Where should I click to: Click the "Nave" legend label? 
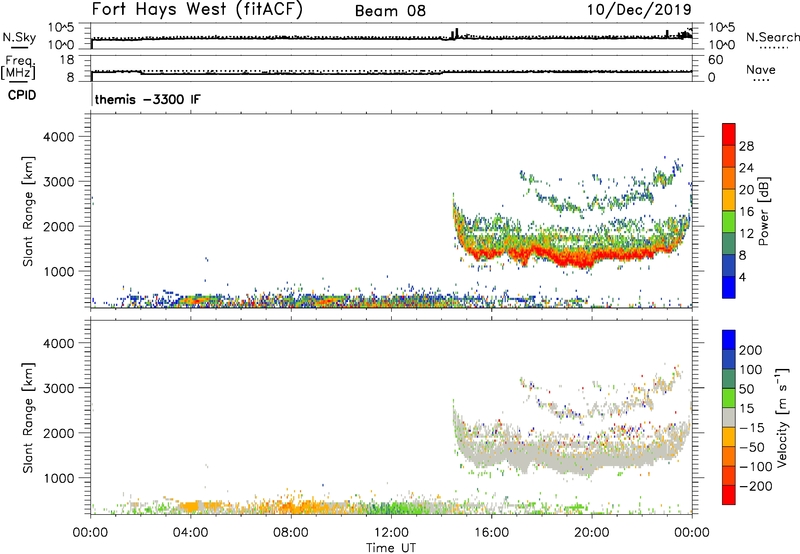click(761, 69)
